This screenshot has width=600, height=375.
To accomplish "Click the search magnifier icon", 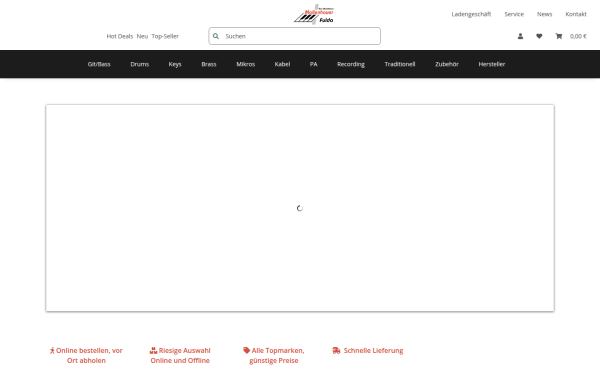I will 216,36.
